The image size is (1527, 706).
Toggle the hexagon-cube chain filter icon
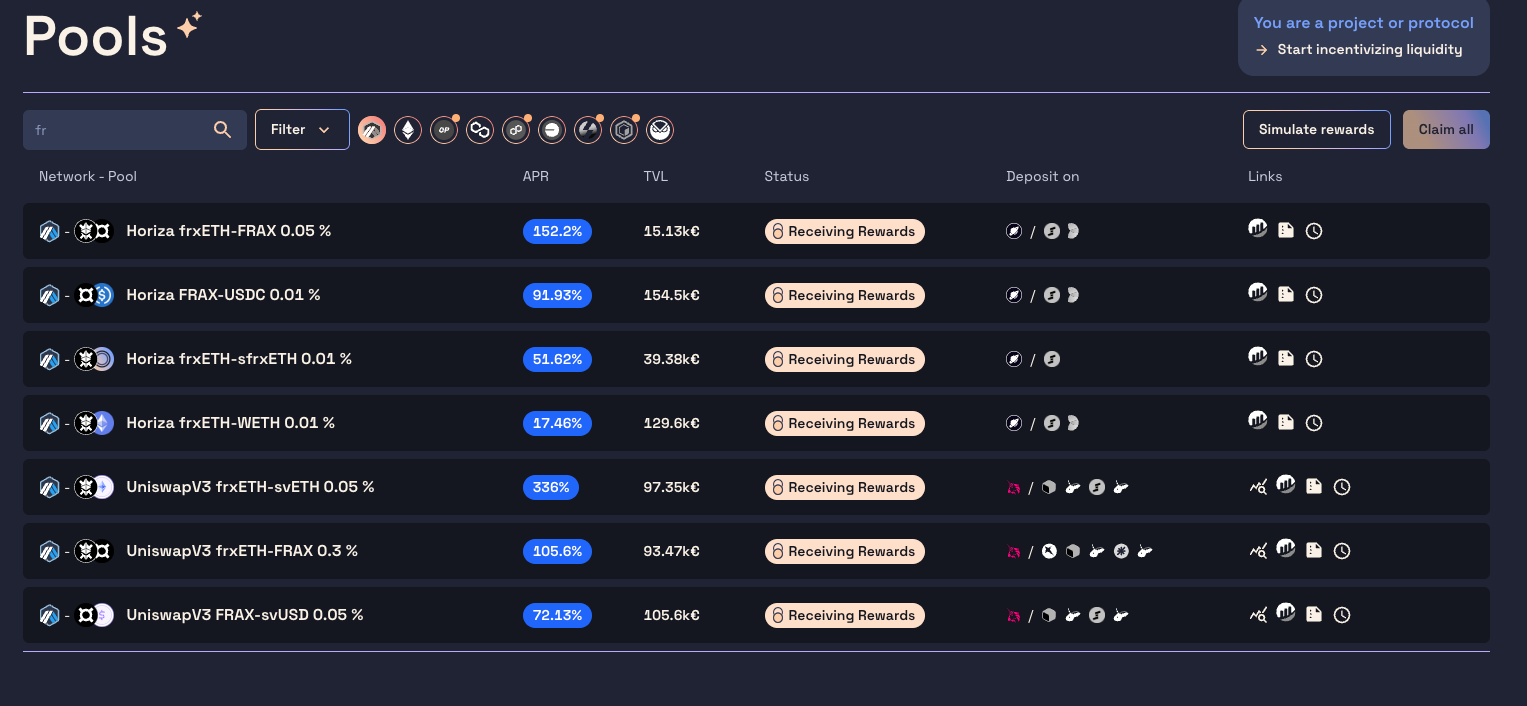pyautogui.click(x=624, y=130)
